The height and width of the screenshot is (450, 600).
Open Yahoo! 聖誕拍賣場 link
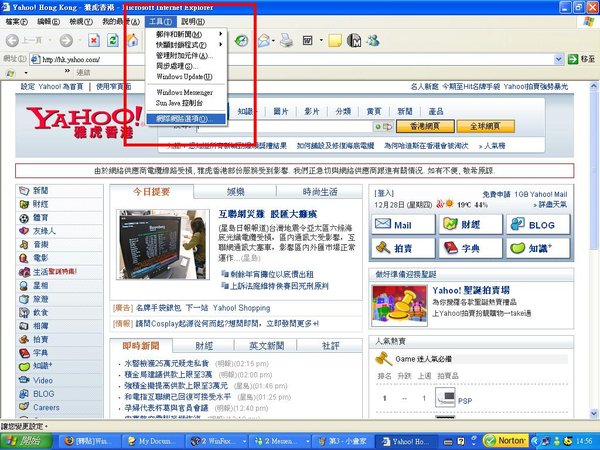pyautogui.click(x=471, y=290)
